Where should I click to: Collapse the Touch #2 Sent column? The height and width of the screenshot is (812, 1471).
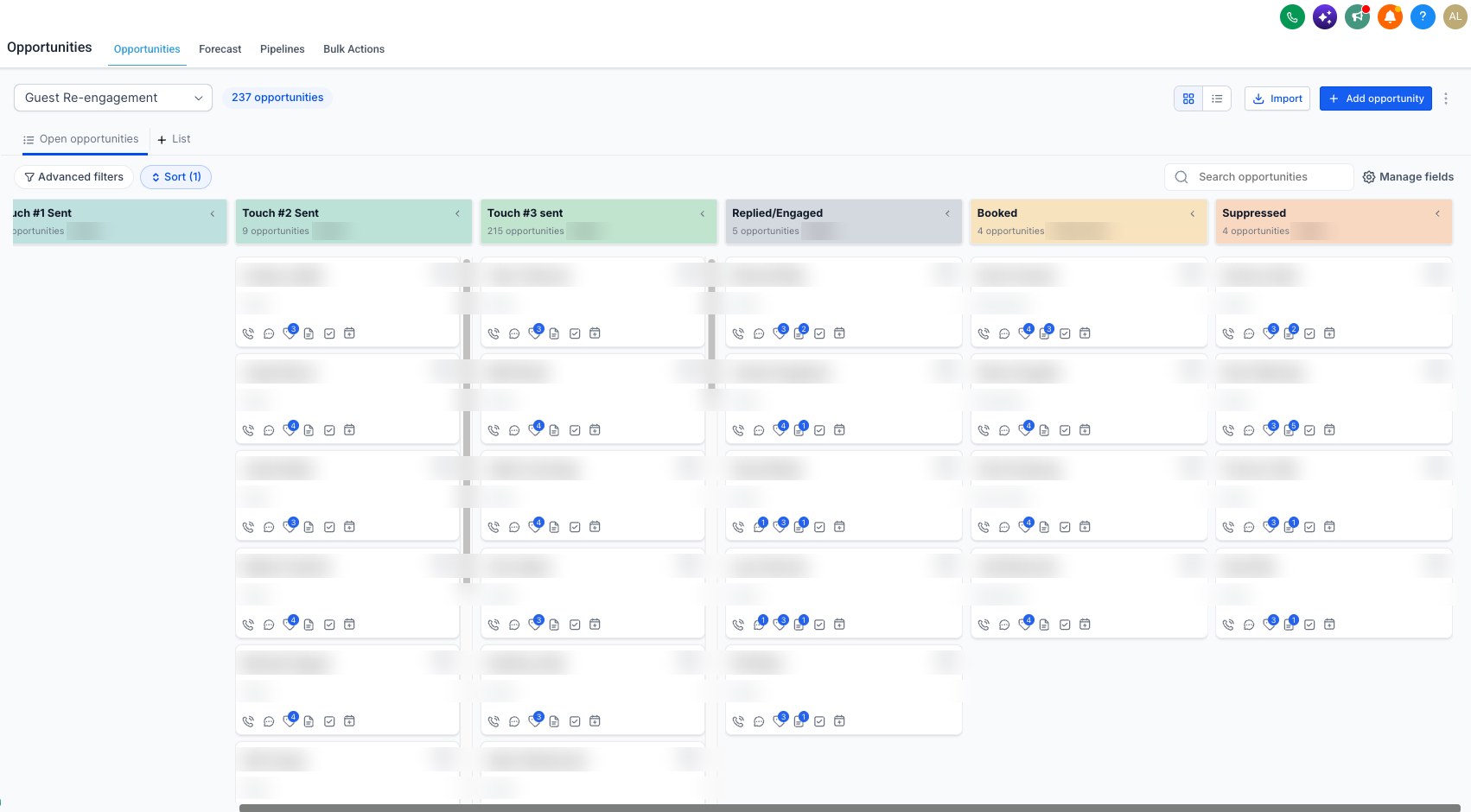coord(457,213)
